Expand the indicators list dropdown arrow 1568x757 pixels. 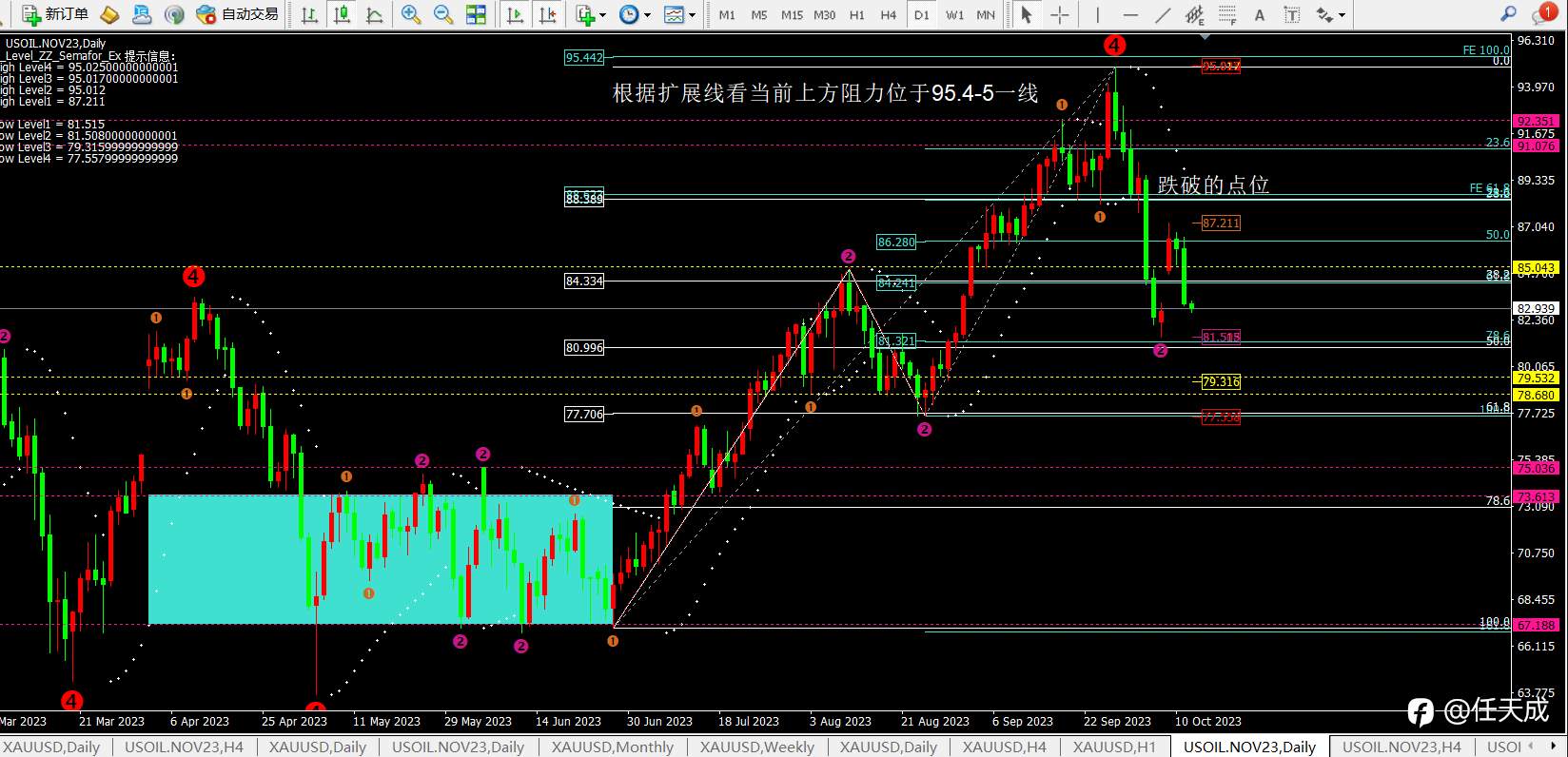[602, 15]
